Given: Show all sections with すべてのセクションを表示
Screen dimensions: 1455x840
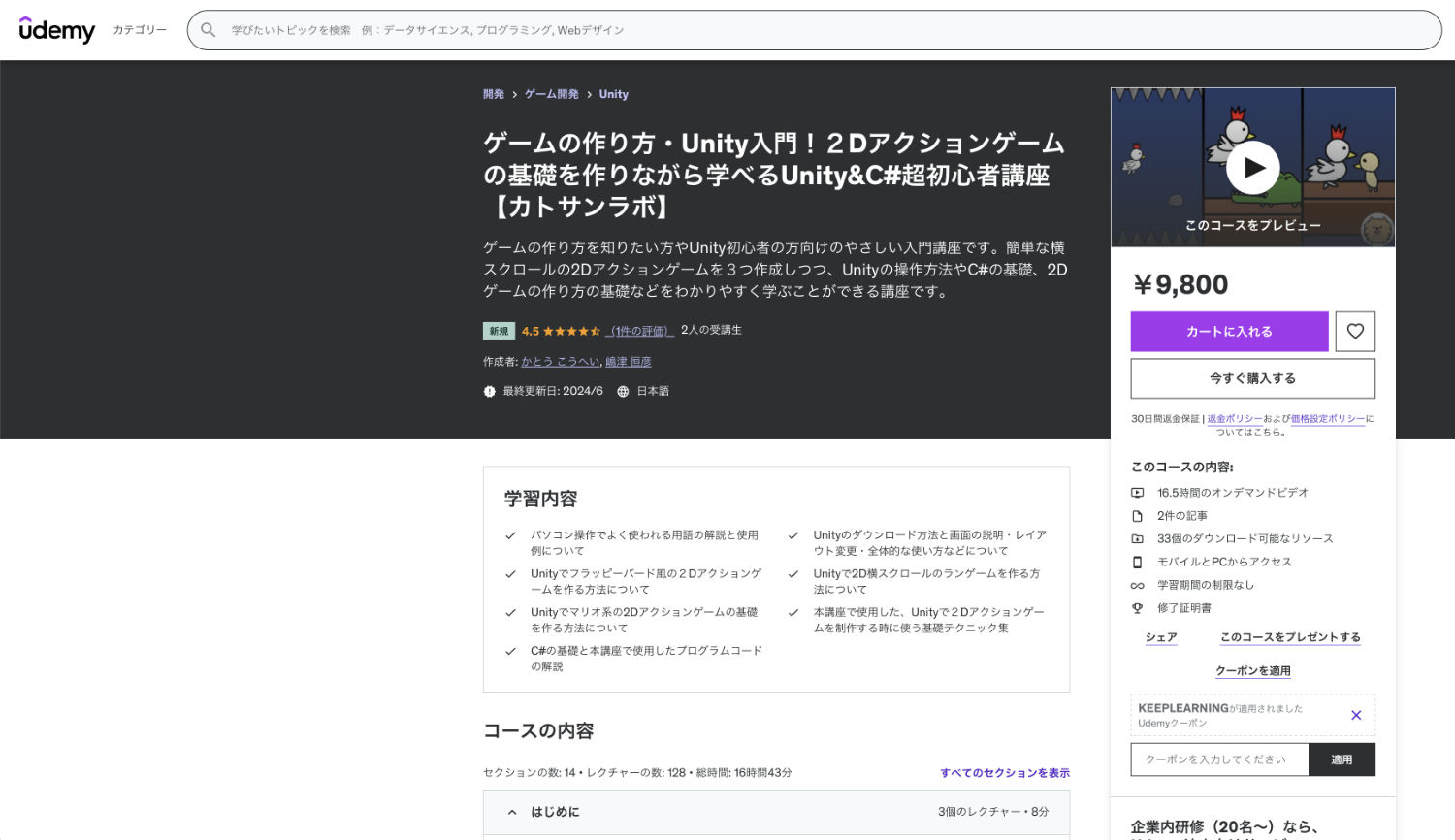Looking at the screenshot, I should [x=1005, y=773].
